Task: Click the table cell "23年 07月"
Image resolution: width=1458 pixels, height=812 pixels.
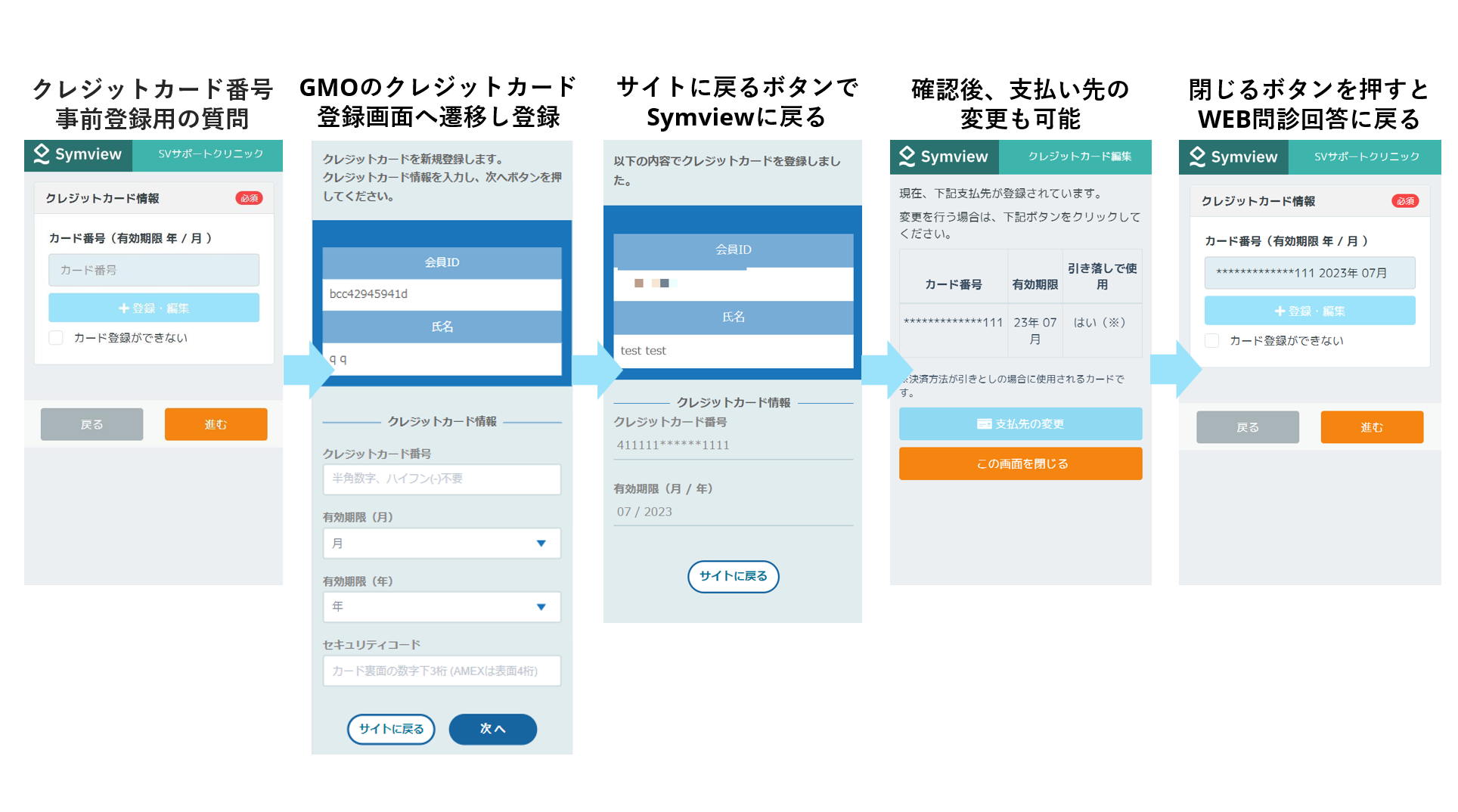Action: (x=1035, y=331)
